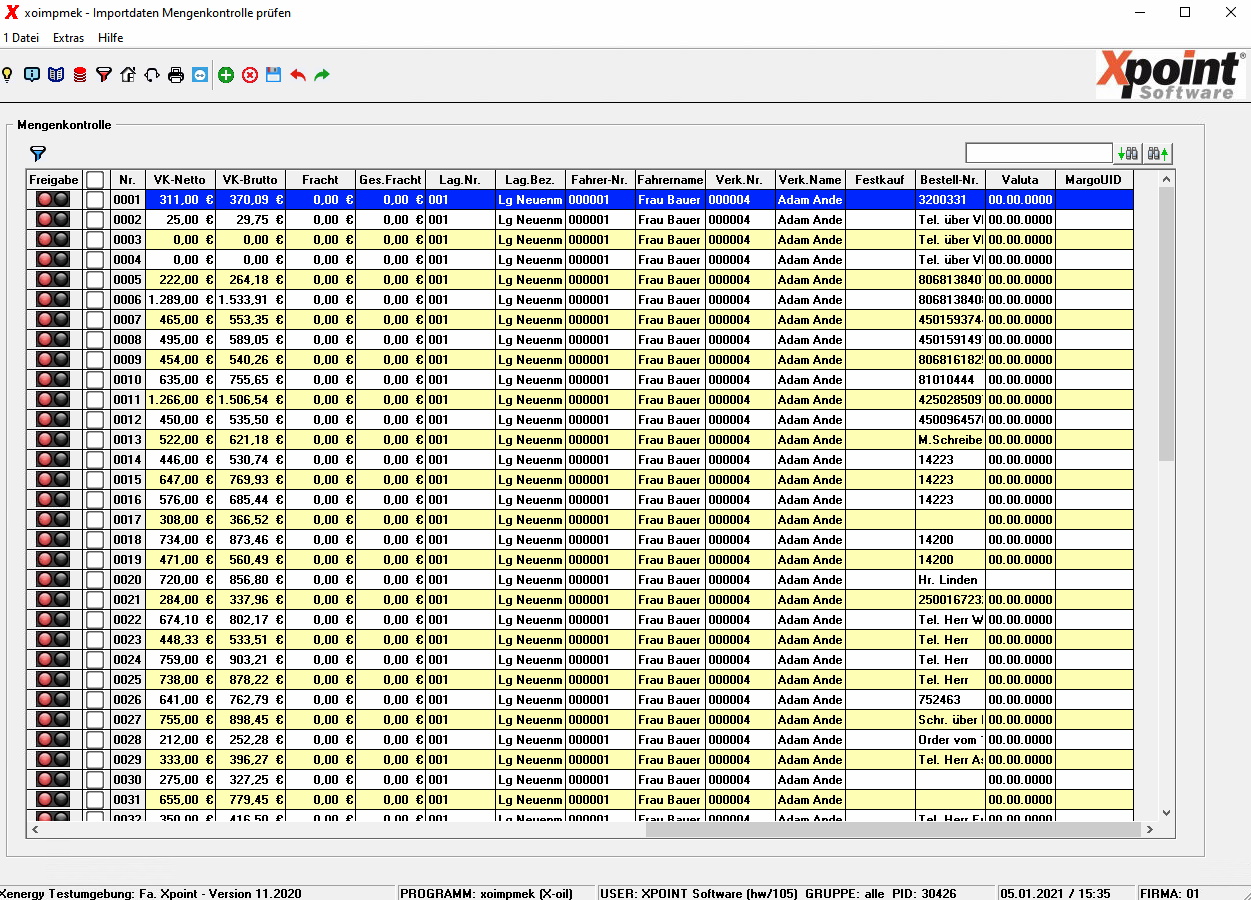Click the green redo arrow
The height and width of the screenshot is (900, 1251).
pyautogui.click(x=322, y=75)
